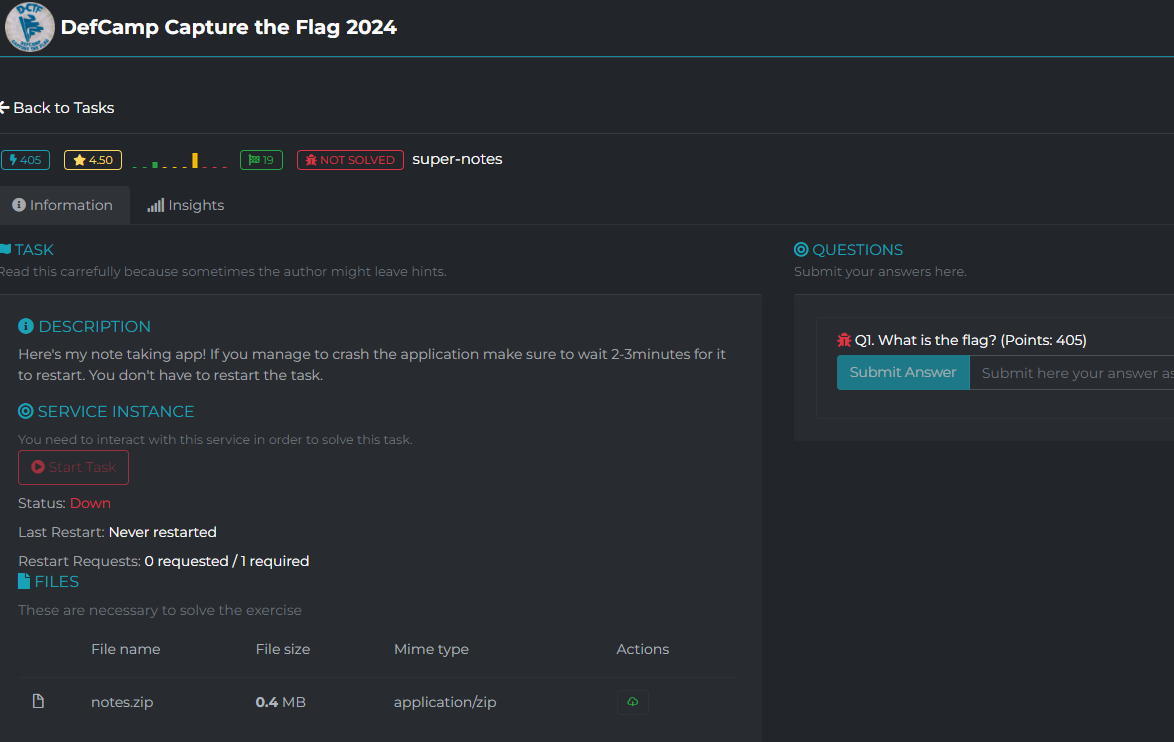Image resolution: width=1174 pixels, height=742 pixels.
Task: Click the File size column header
Action: coord(283,649)
